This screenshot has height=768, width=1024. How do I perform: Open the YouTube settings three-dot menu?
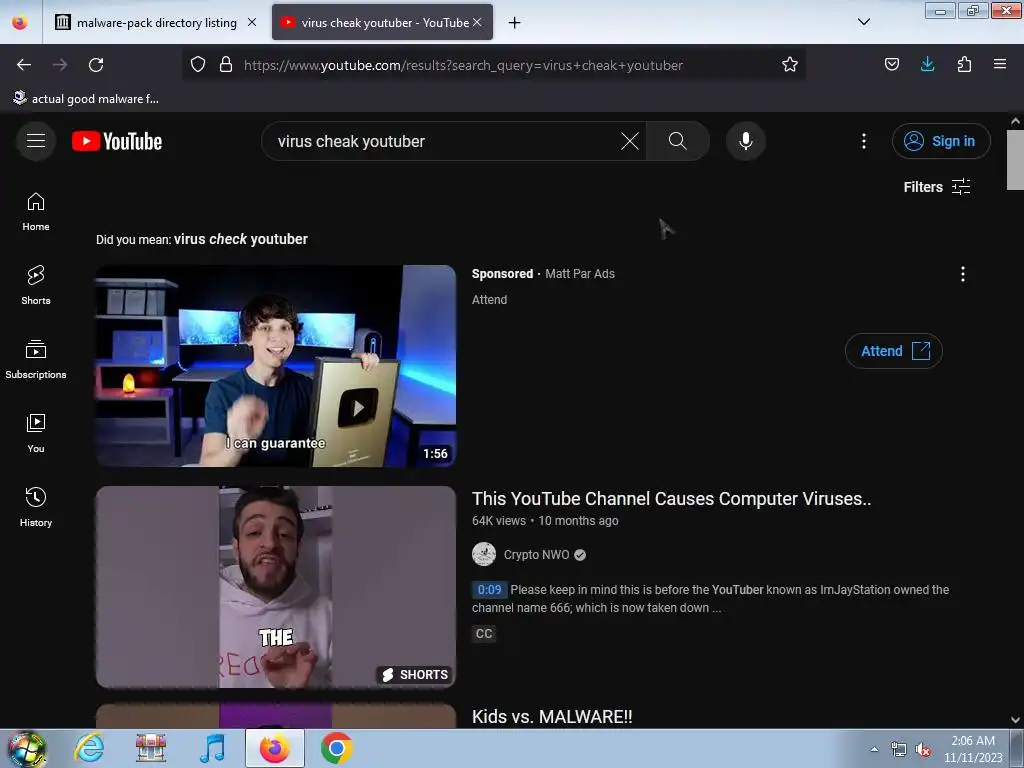(x=864, y=141)
